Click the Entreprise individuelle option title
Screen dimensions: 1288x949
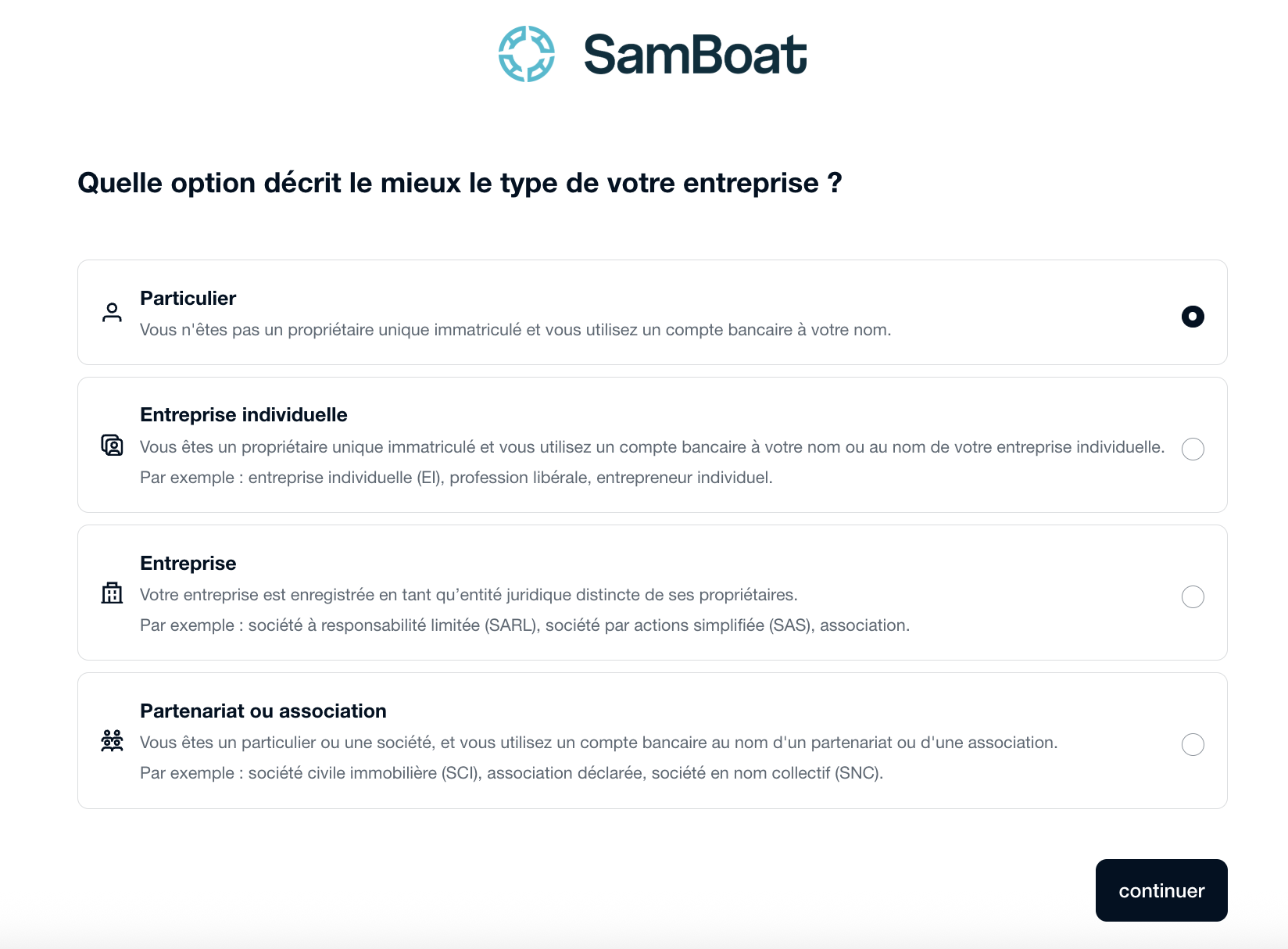243,414
